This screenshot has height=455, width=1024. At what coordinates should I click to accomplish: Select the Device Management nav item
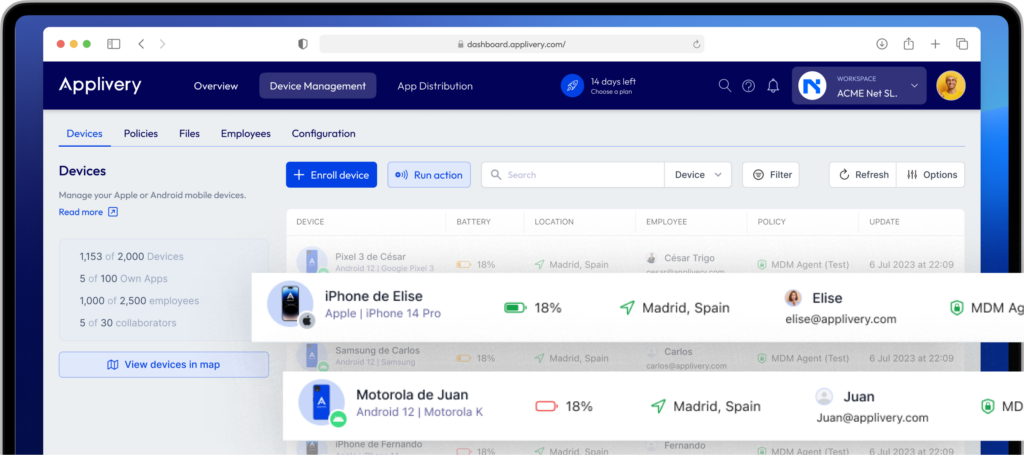point(317,86)
